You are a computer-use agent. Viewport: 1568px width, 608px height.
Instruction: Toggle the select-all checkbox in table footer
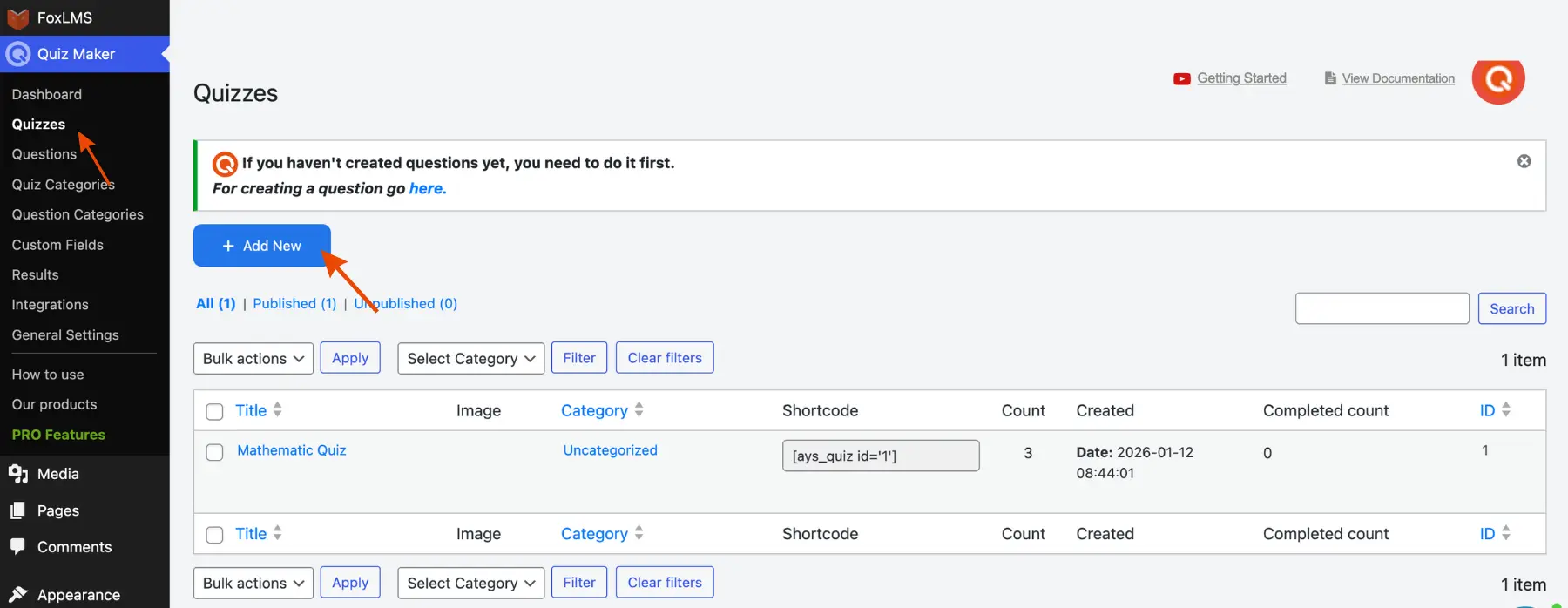click(214, 535)
